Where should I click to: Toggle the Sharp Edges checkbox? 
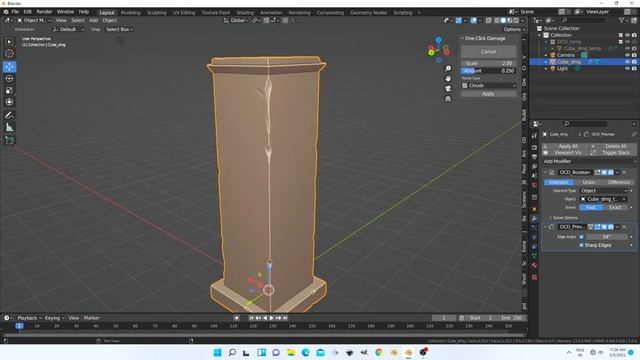581,245
